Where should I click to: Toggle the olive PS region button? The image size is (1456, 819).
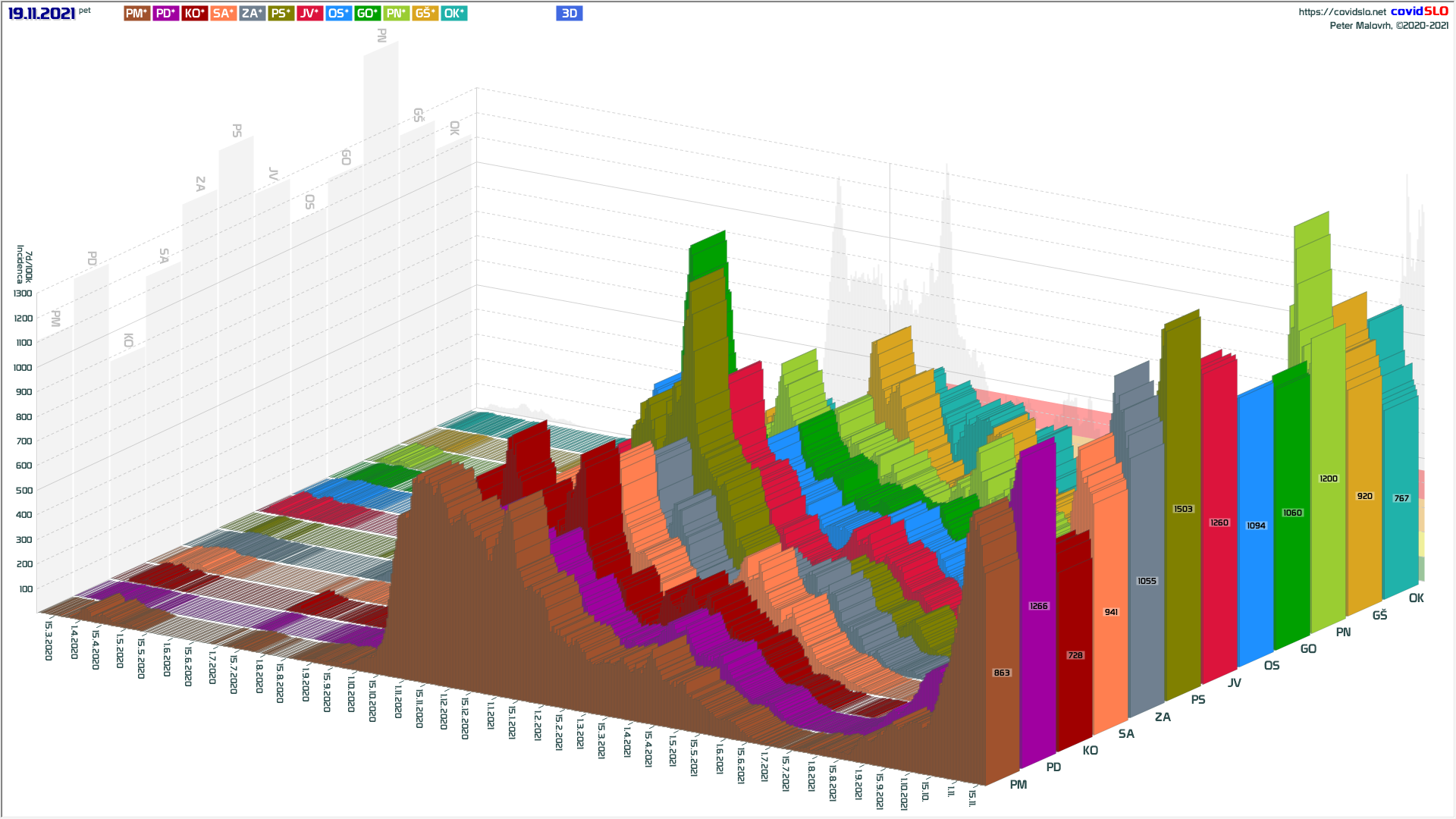pyautogui.click(x=281, y=14)
